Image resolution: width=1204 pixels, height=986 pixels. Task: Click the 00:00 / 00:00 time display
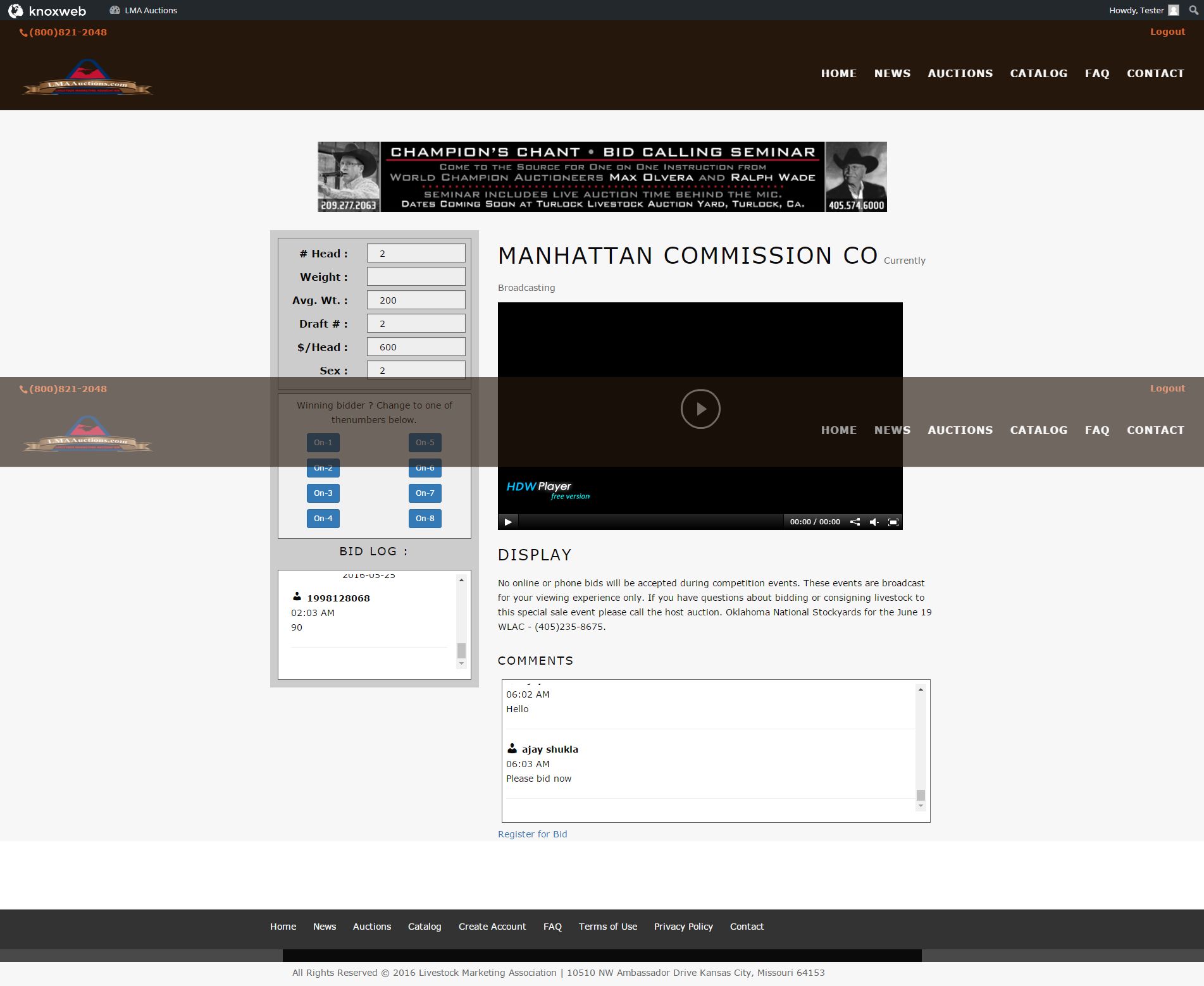tap(815, 522)
